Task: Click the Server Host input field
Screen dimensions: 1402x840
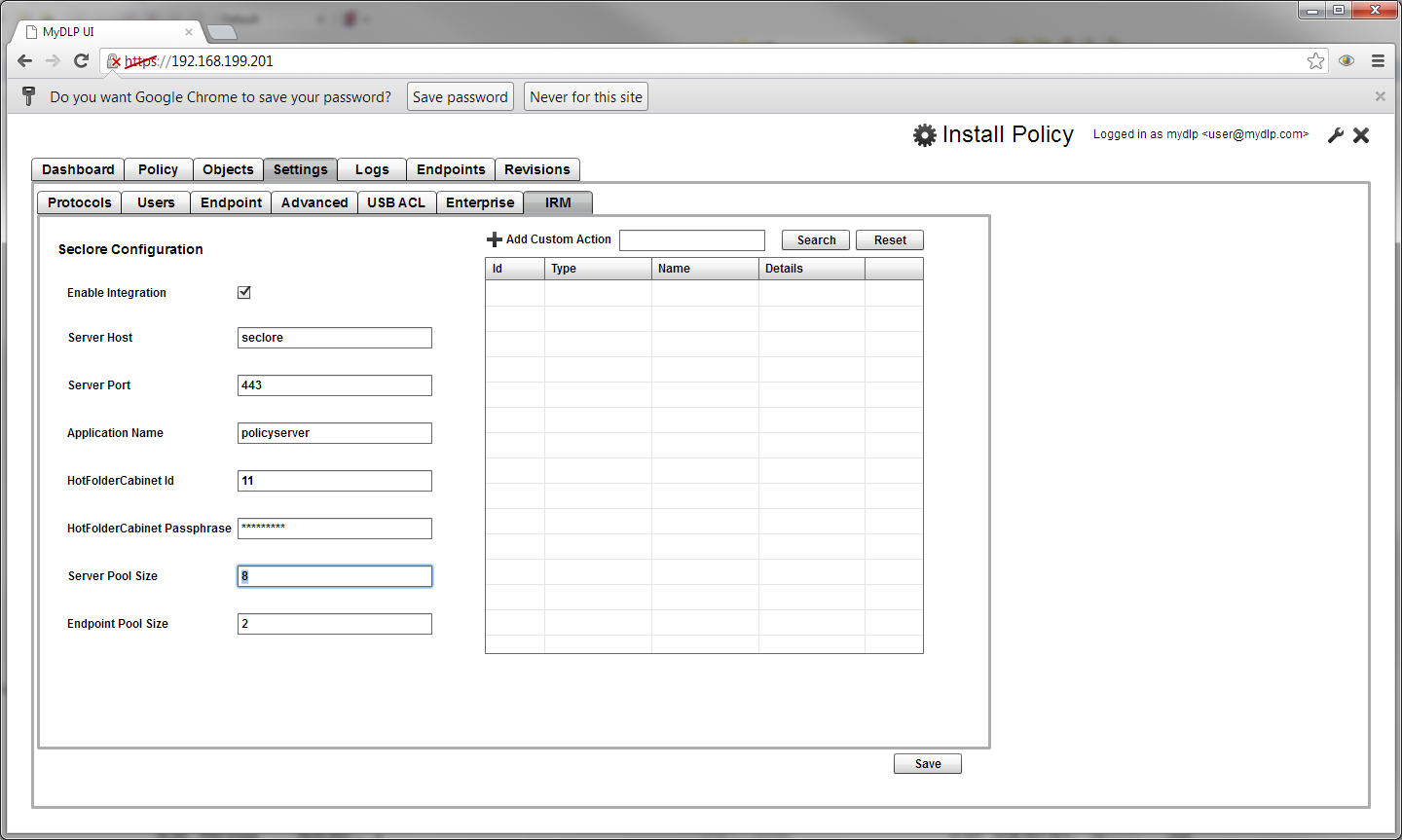Action: click(x=335, y=338)
